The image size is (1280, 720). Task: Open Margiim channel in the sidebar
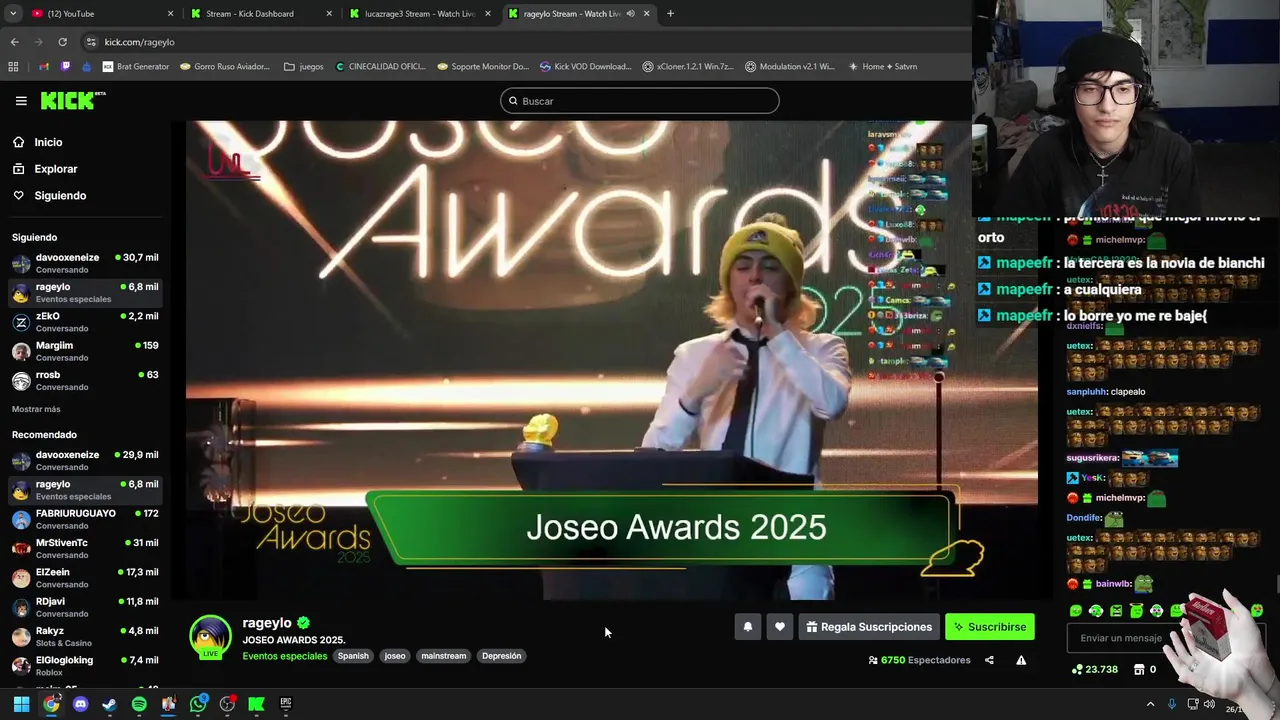point(85,351)
